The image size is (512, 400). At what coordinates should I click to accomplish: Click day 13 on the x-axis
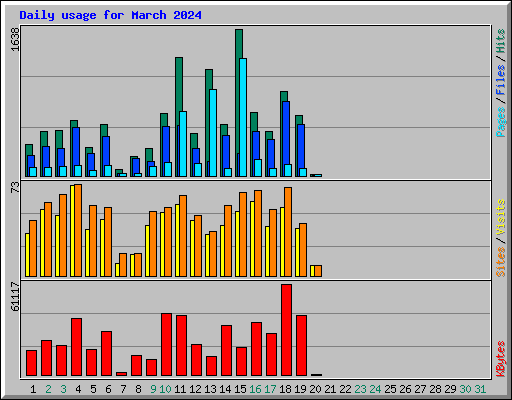tap(210, 389)
